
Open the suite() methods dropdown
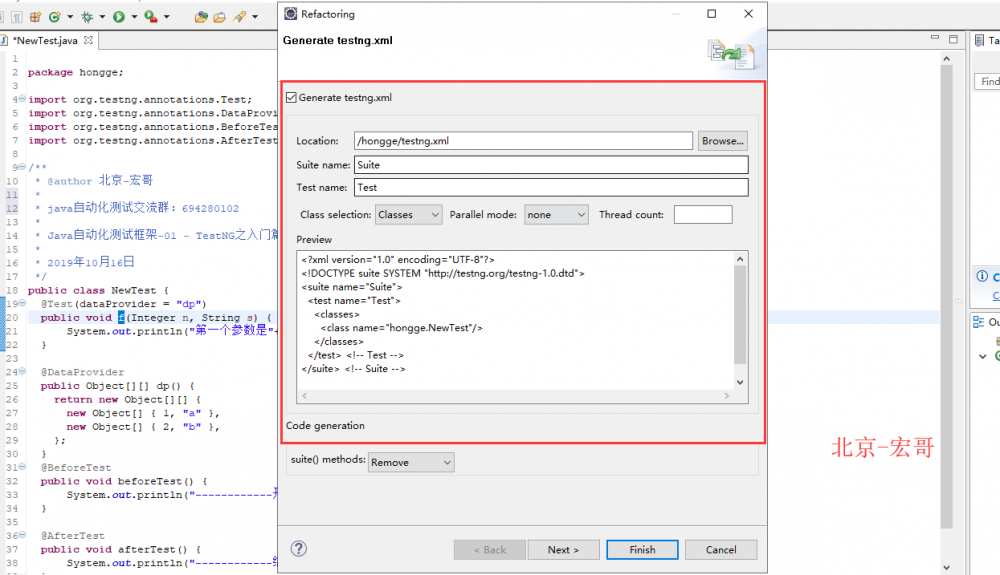(x=411, y=462)
